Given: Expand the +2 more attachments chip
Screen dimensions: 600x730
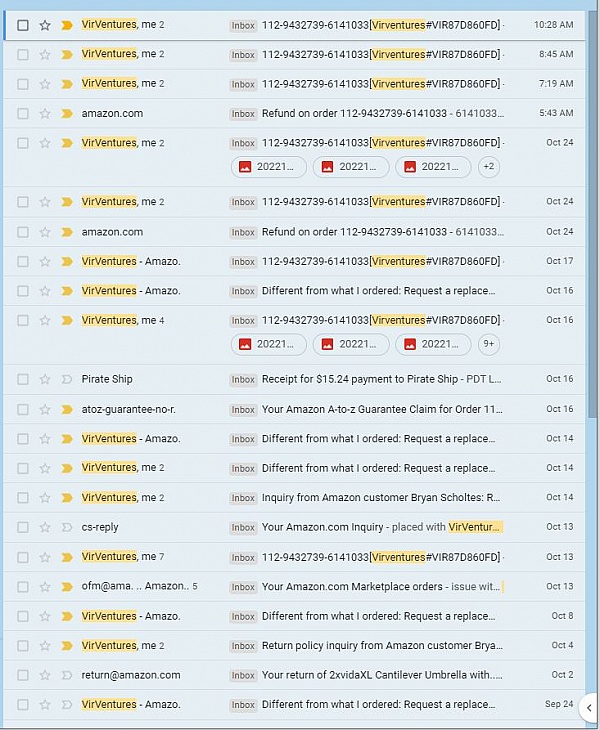Looking at the screenshot, I should pyautogui.click(x=488, y=167).
